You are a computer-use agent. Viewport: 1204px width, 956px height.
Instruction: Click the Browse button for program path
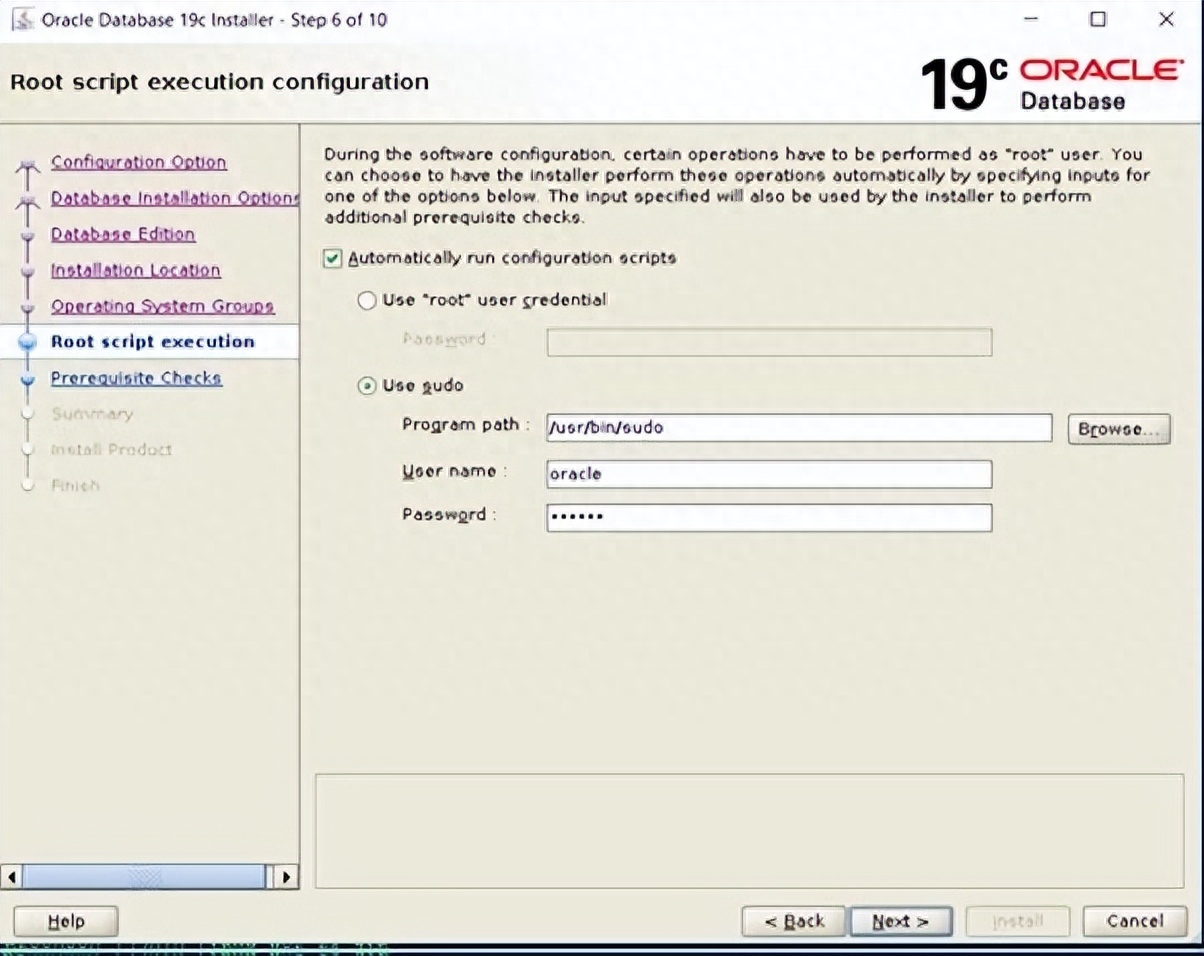point(1119,429)
